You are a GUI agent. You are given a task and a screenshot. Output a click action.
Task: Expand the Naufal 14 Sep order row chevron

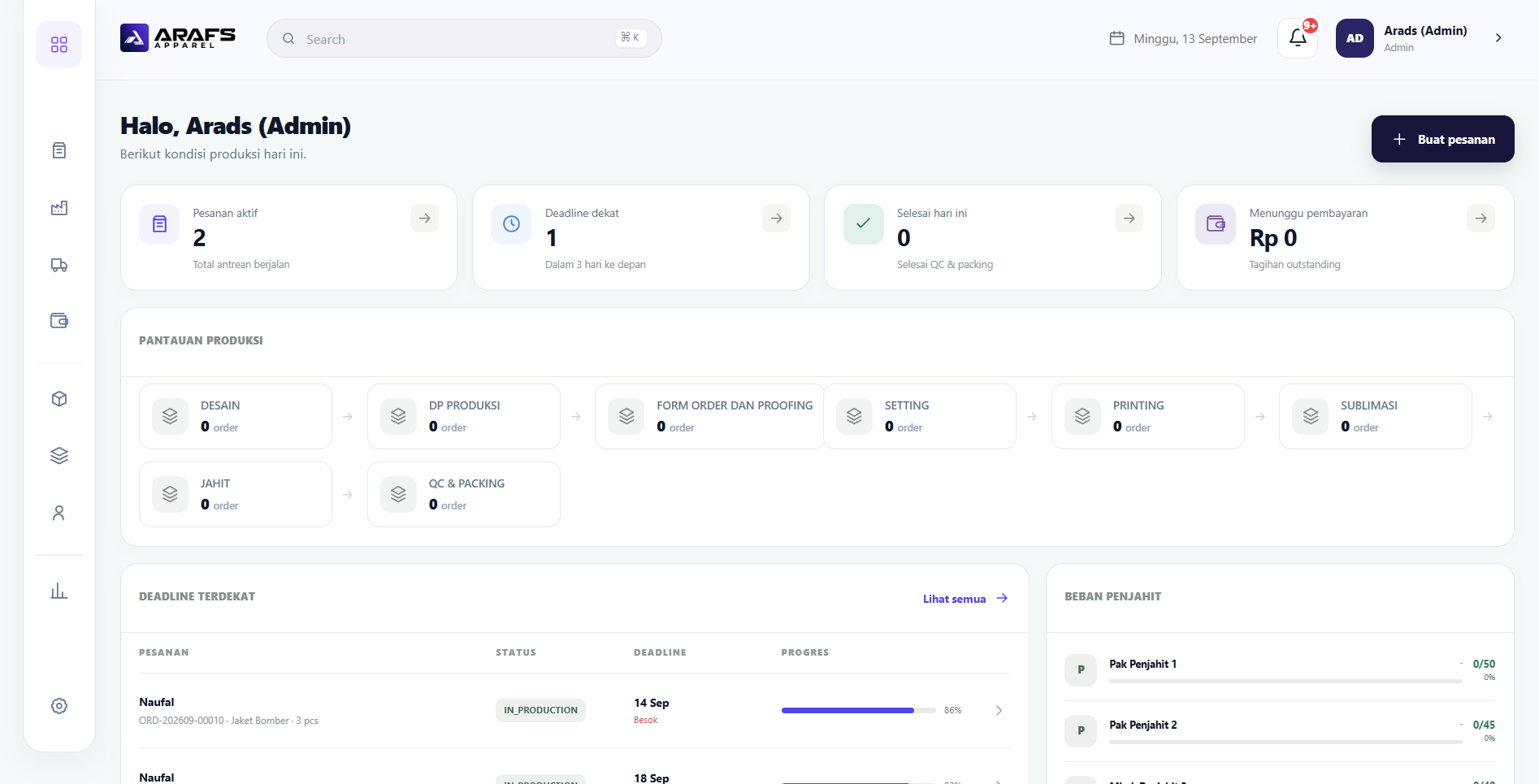999,711
